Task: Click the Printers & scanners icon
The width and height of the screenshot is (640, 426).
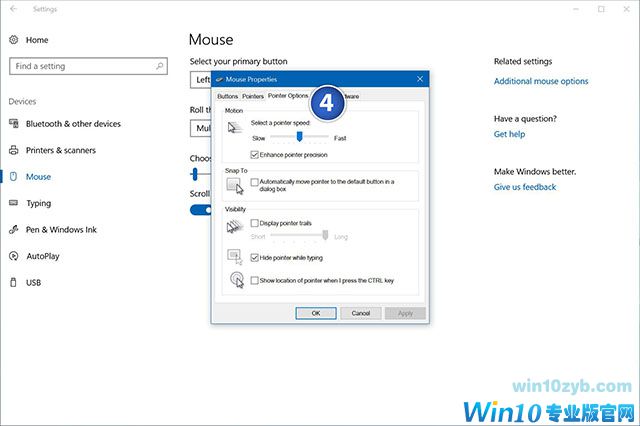Action: (13, 150)
